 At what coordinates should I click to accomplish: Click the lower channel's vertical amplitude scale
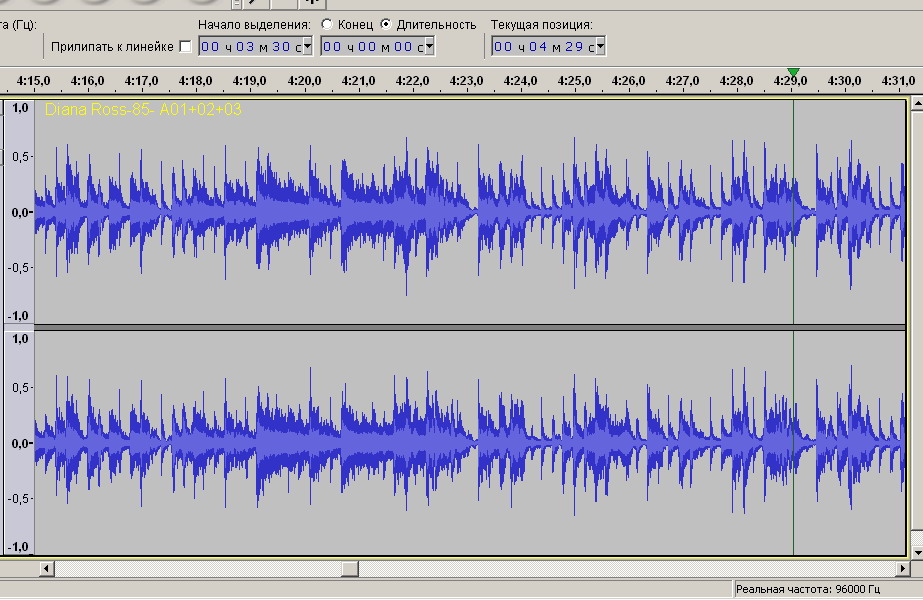(19, 442)
